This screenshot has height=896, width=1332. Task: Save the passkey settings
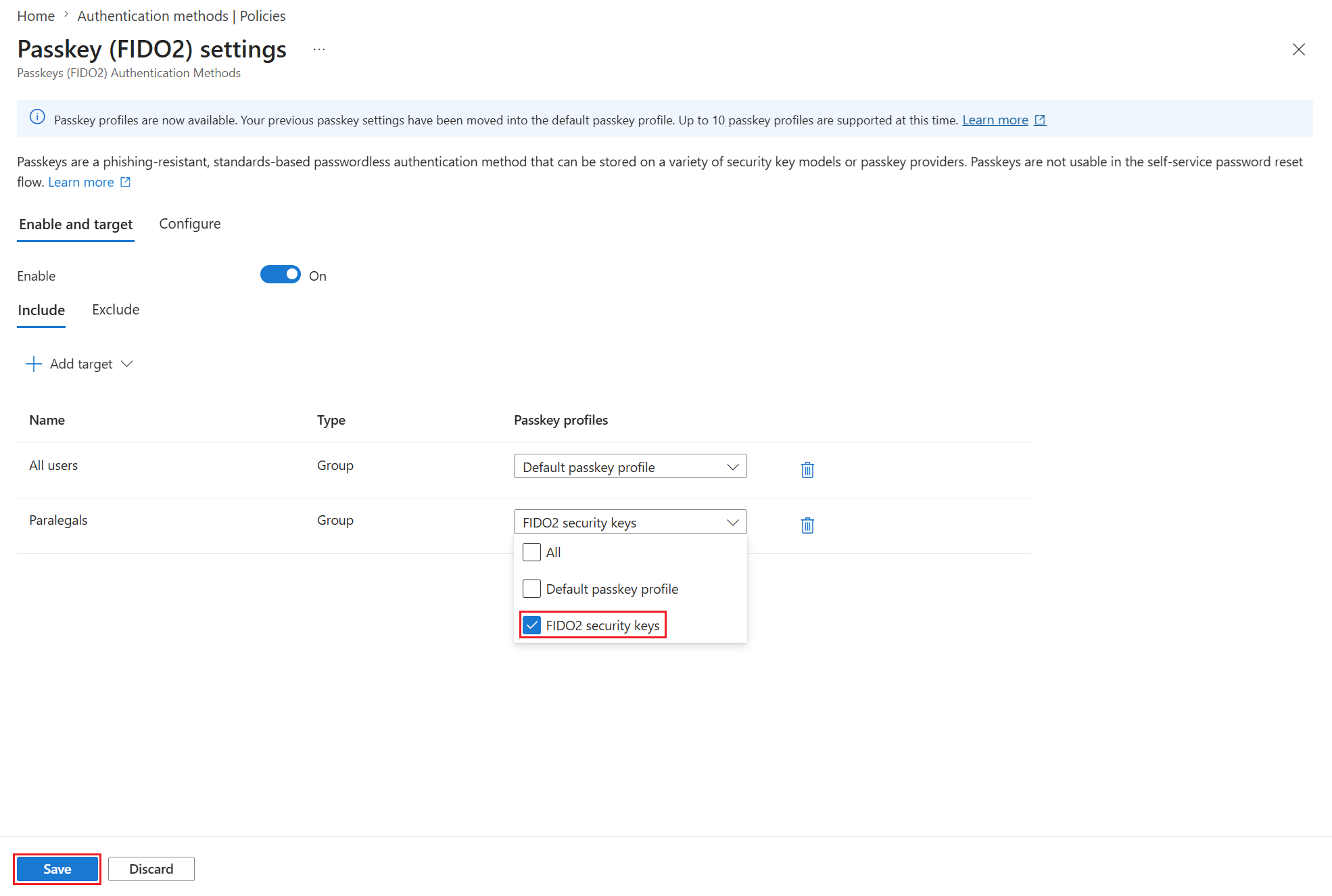click(x=57, y=869)
